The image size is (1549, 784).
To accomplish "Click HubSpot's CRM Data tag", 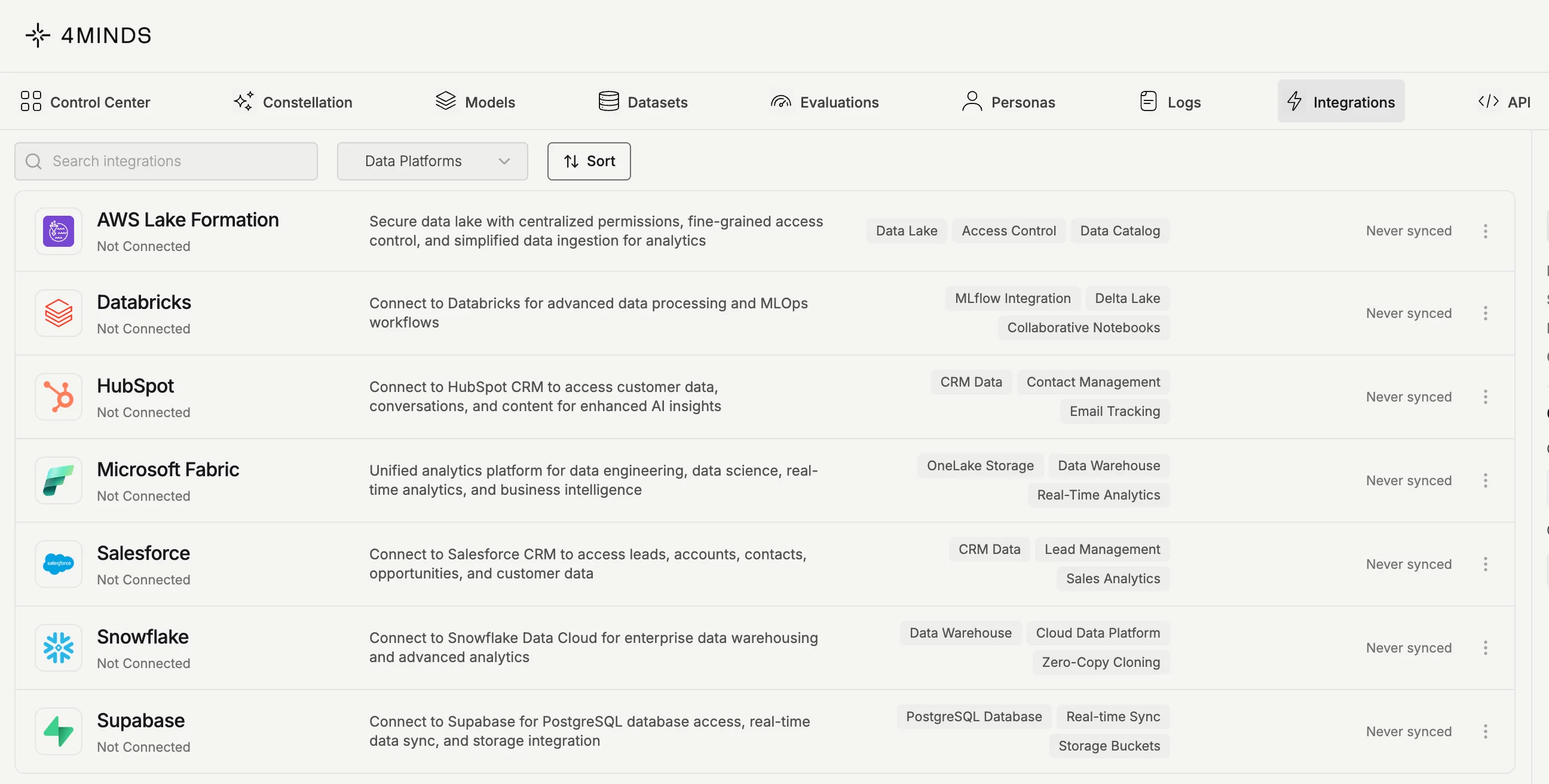I will pyautogui.click(x=971, y=382).
